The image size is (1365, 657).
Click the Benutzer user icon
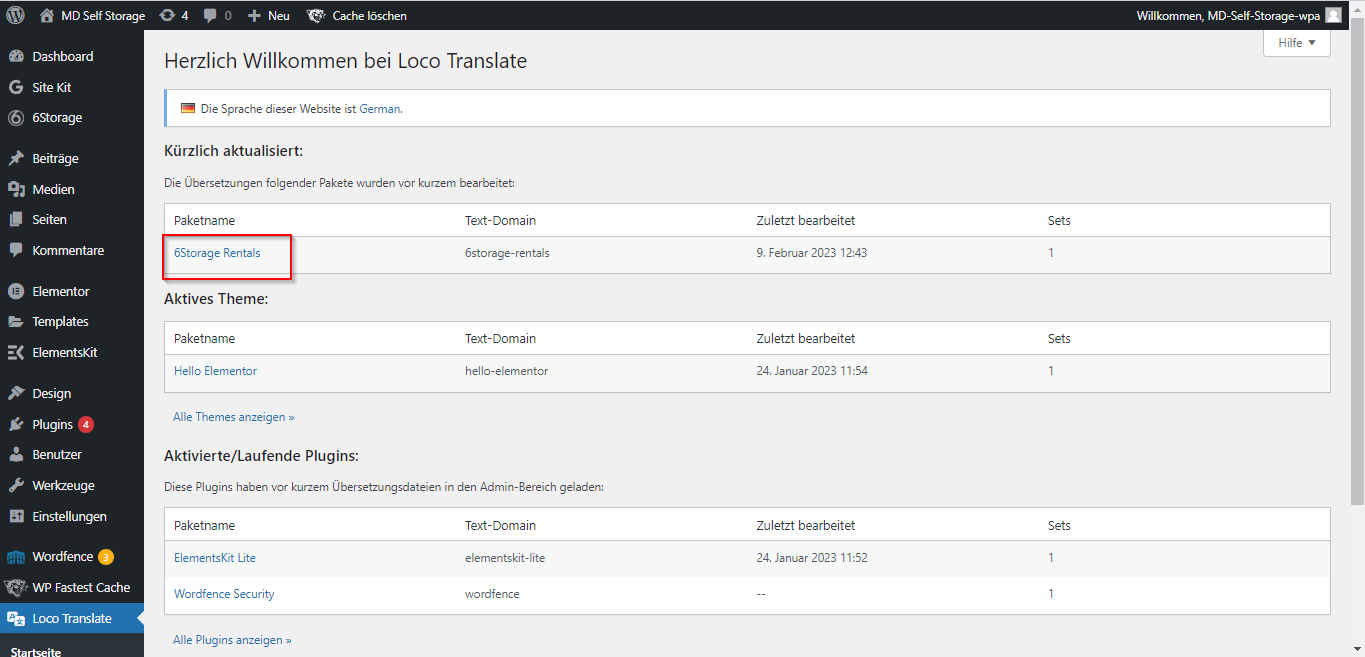click(x=16, y=454)
